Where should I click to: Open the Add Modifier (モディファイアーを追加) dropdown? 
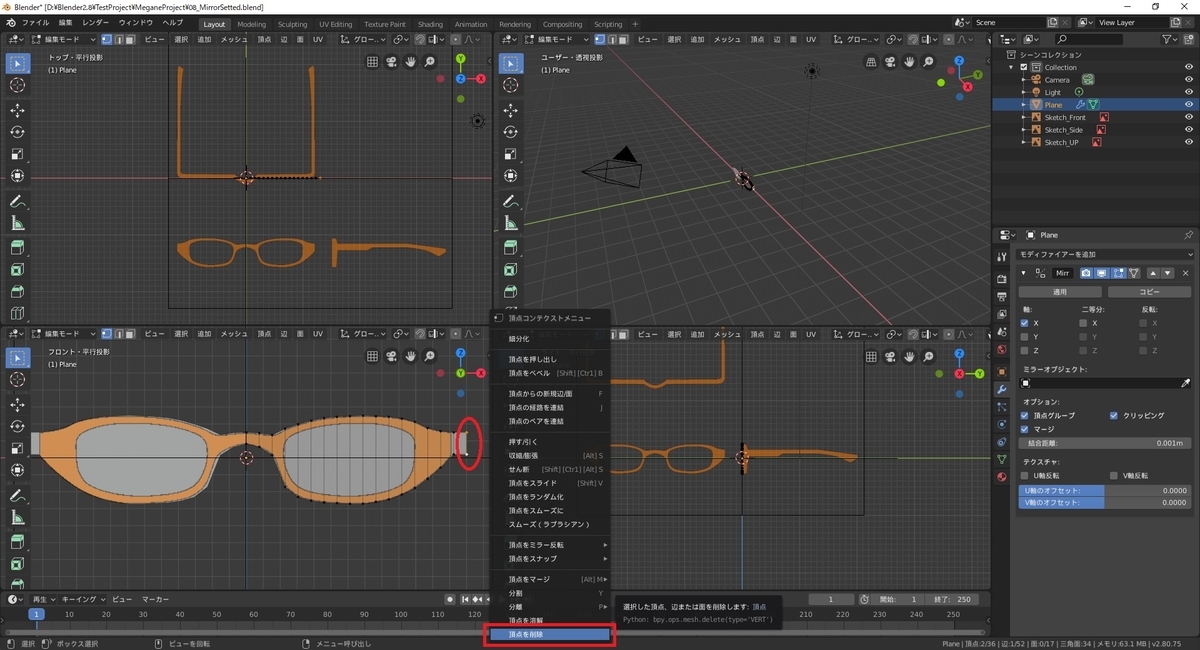[x=1104, y=256]
